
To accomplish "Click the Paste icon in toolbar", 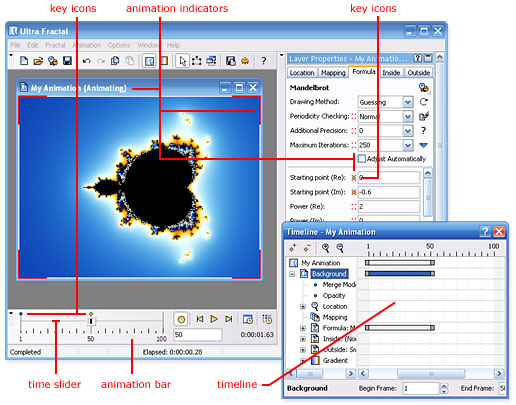I will 129,61.
